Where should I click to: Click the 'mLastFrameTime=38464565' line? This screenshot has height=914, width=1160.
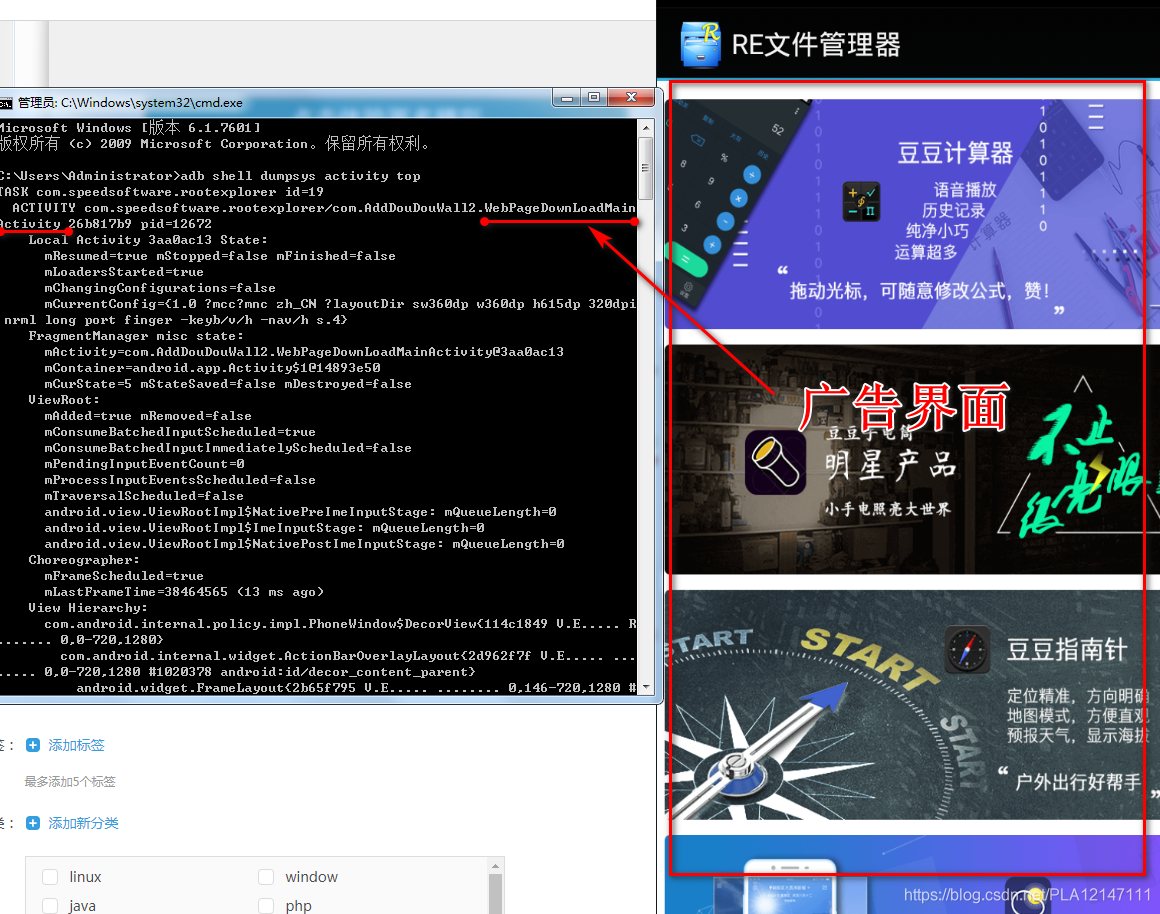click(184, 592)
